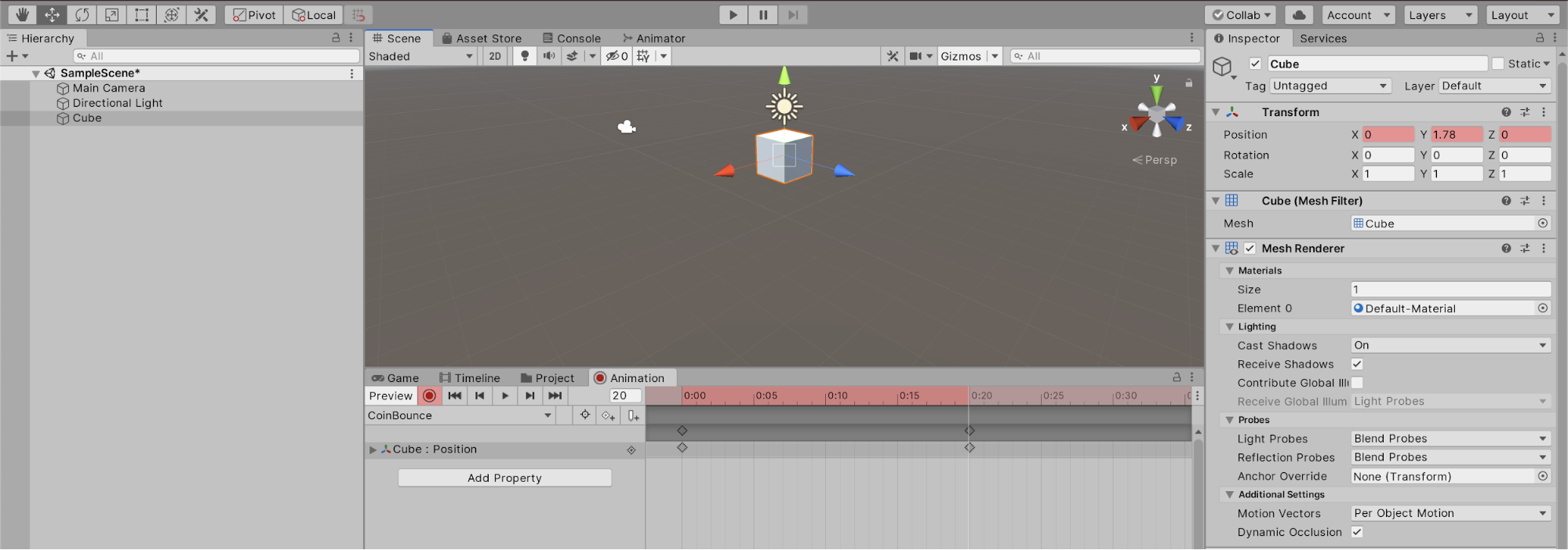The height and width of the screenshot is (550, 1568).
Task: Toggle the Static checkbox
Action: [1498, 64]
